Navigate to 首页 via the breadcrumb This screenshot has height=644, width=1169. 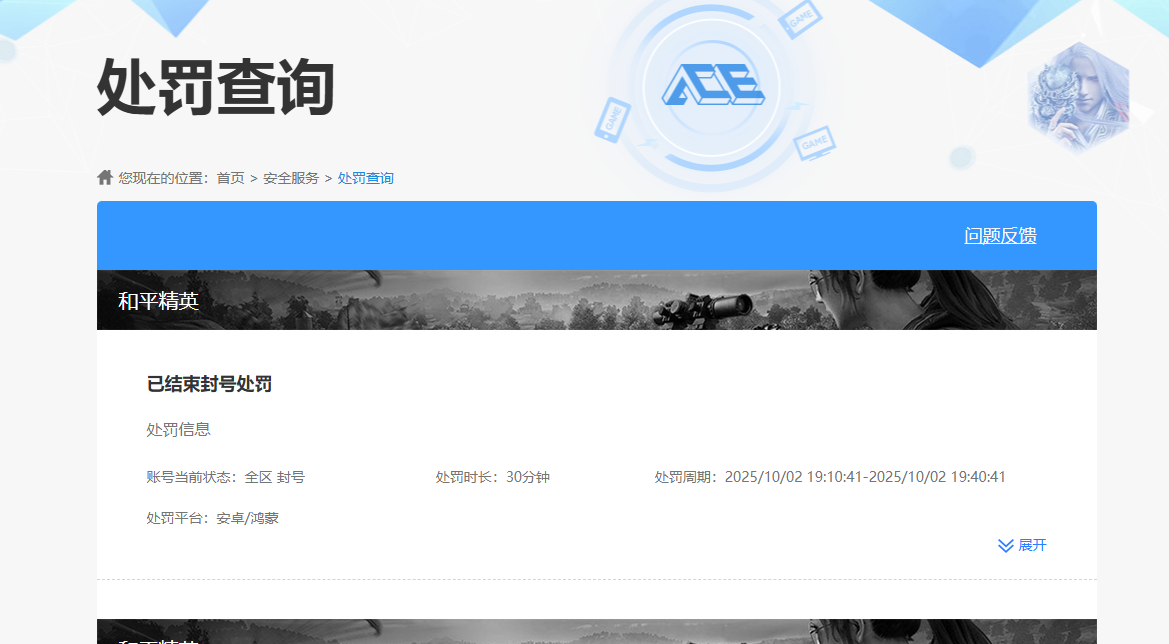(x=228, y=177)
